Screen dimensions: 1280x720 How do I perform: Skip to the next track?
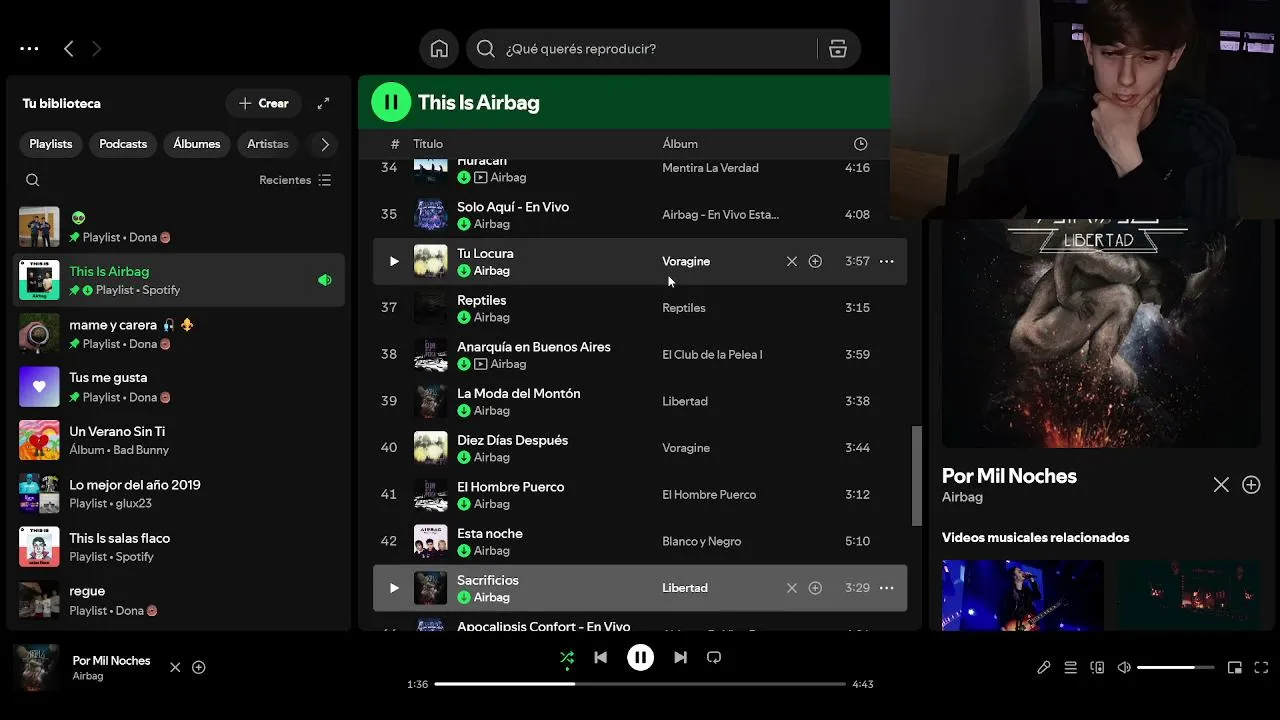(680, 657)
